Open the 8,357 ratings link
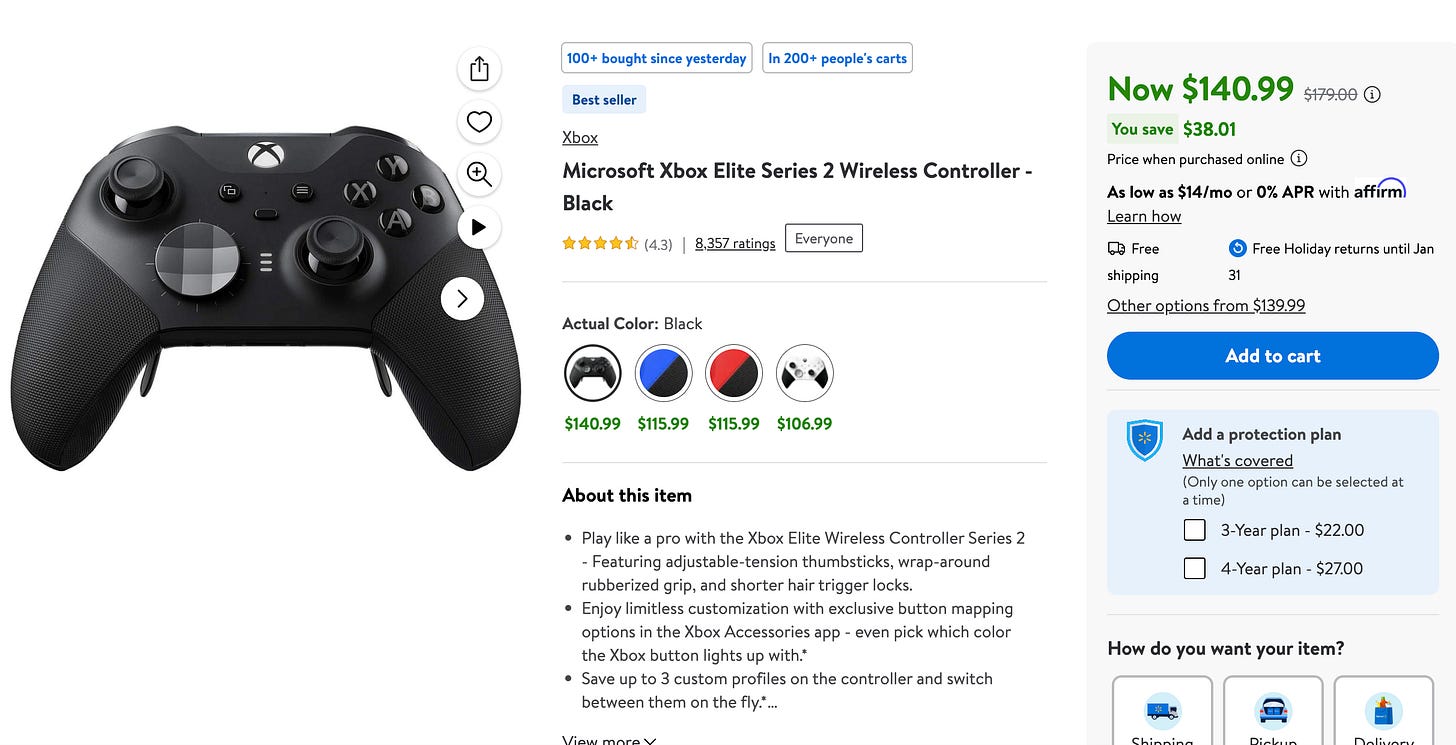The width and height of the screenshot is (1456, 745). point(735,243)
